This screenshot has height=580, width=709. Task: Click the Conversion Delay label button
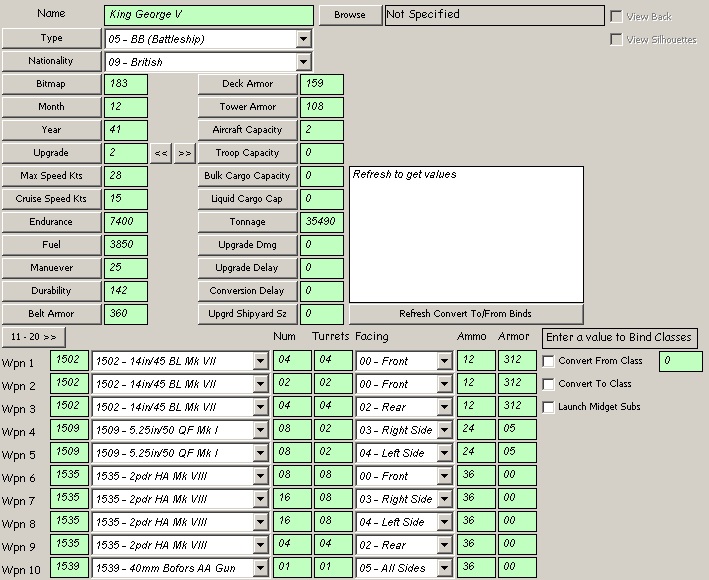pos(248,291)
